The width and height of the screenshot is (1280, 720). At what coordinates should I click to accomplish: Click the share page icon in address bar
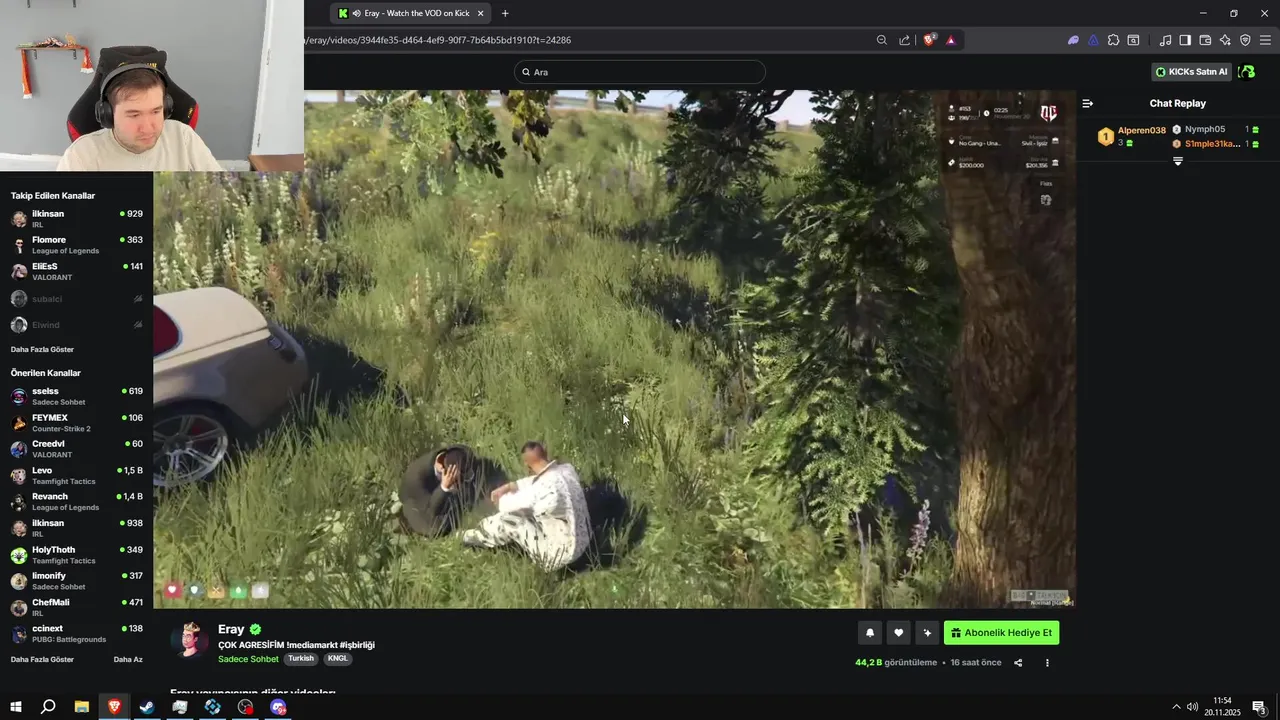(904, 40)
